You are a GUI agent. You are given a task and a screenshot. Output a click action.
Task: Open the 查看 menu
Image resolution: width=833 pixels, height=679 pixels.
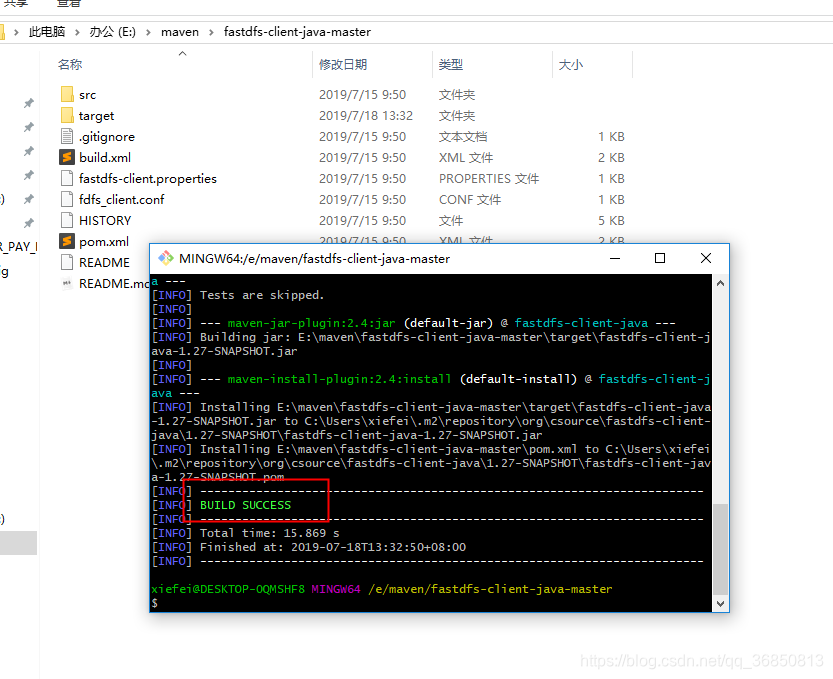point(69,5)
